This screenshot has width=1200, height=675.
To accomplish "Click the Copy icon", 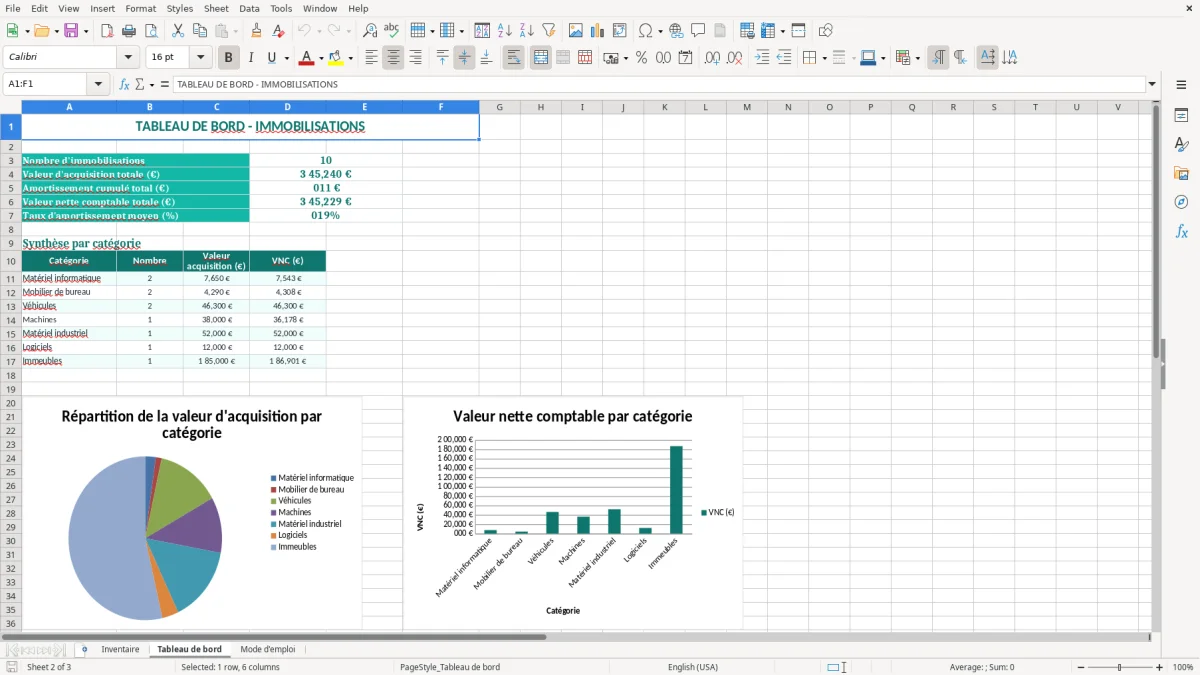I will coord(200,31).
